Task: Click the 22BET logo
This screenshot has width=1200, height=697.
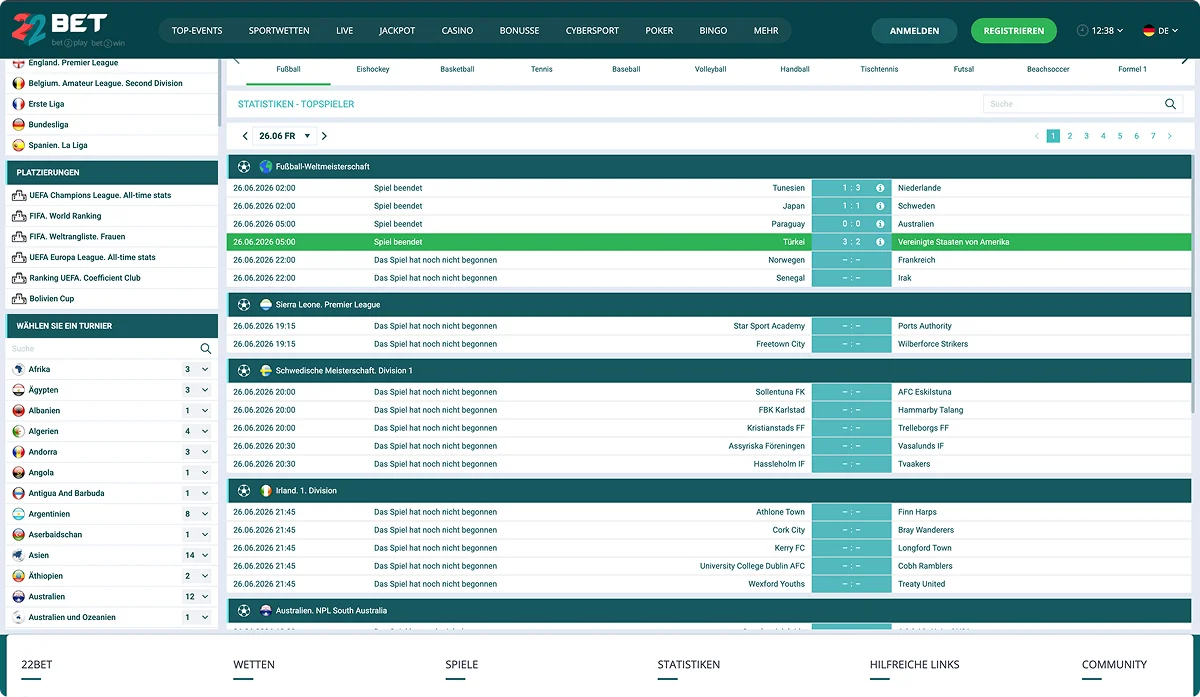Action: click(59, 30)
